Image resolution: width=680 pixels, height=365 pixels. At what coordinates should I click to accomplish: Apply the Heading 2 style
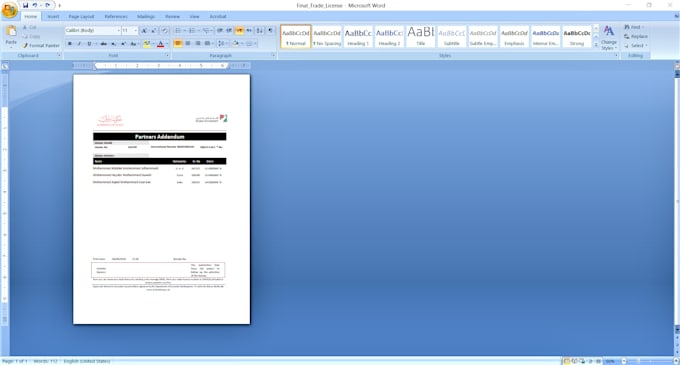389,36
